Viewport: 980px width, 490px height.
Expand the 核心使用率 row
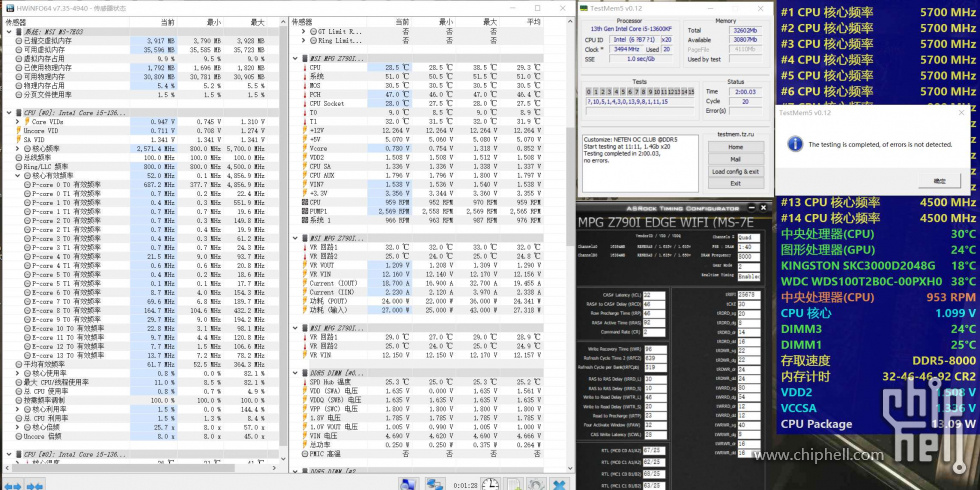point(19,373)
